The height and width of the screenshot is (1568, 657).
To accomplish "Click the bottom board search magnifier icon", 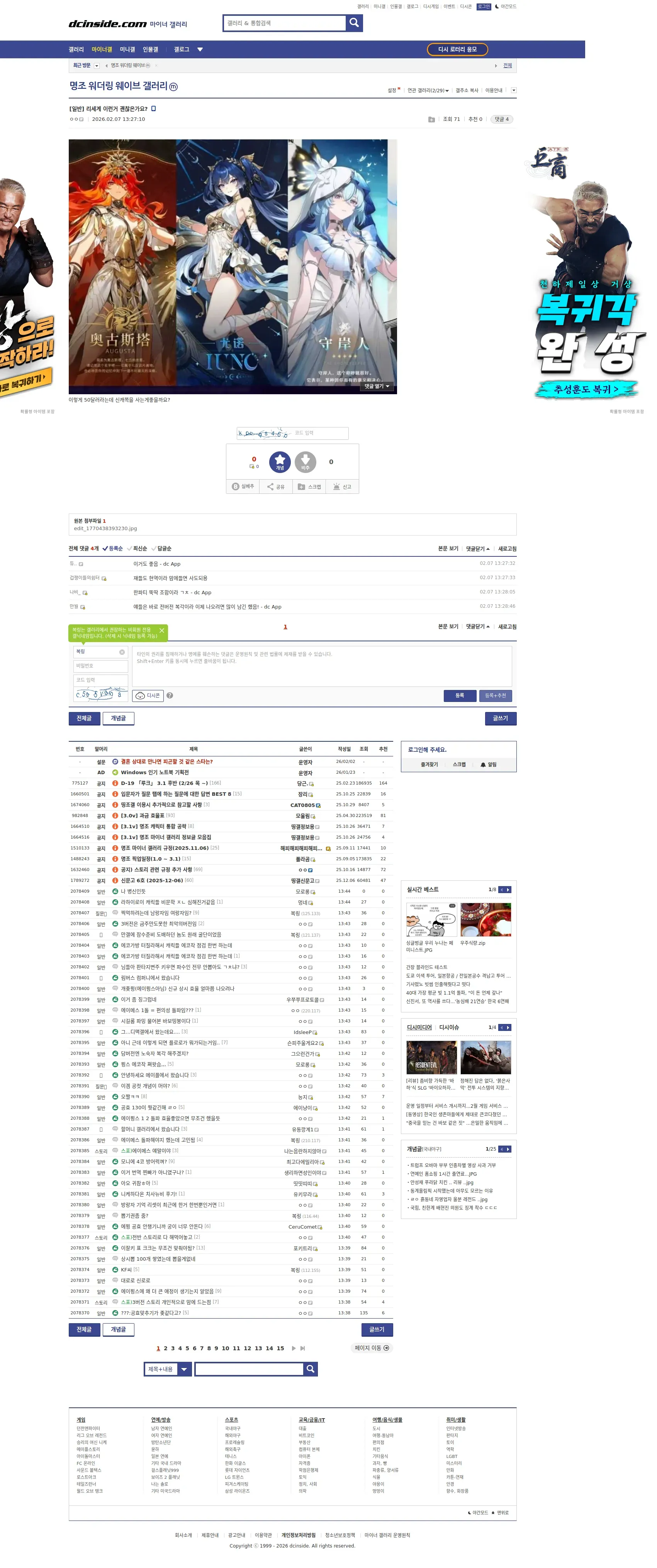I will [x=311, y=1369].
